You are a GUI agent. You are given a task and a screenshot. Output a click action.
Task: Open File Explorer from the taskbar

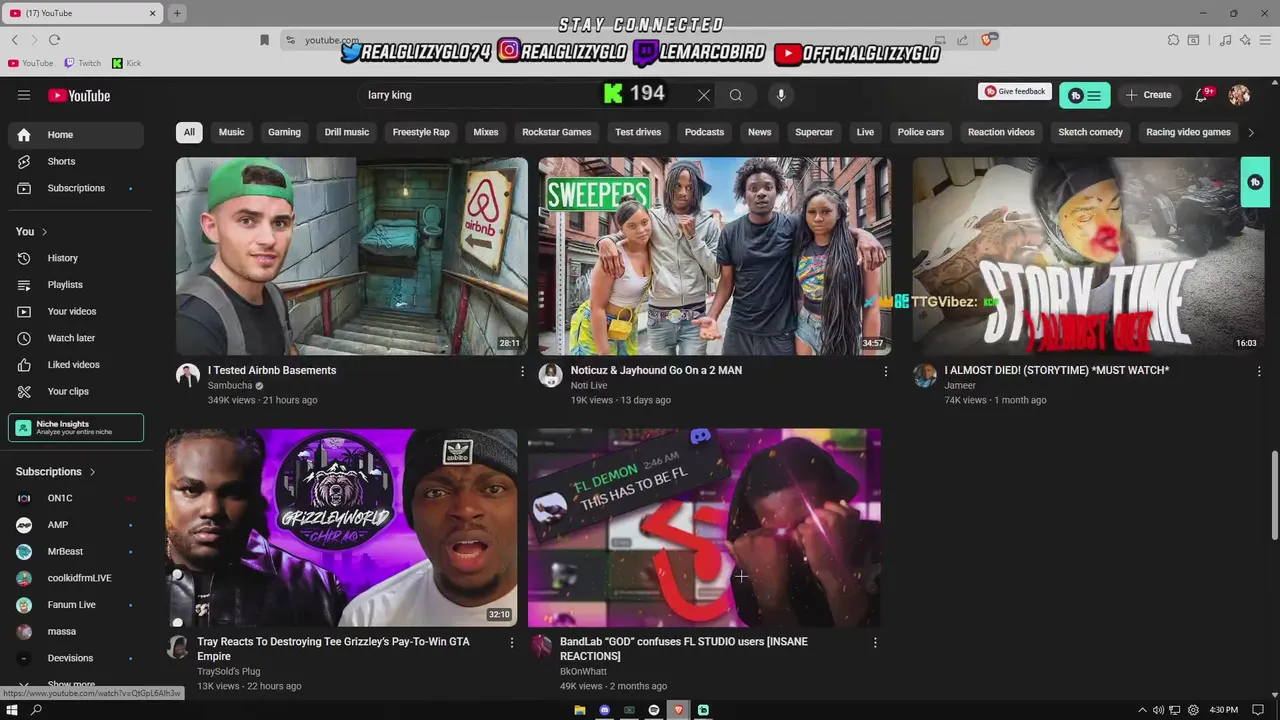(x=580, y=710)
